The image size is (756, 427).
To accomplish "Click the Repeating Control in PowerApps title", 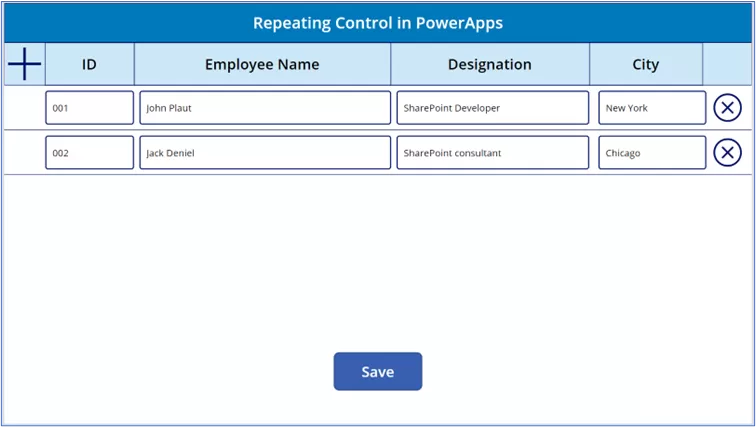I will tap(378, 22).
